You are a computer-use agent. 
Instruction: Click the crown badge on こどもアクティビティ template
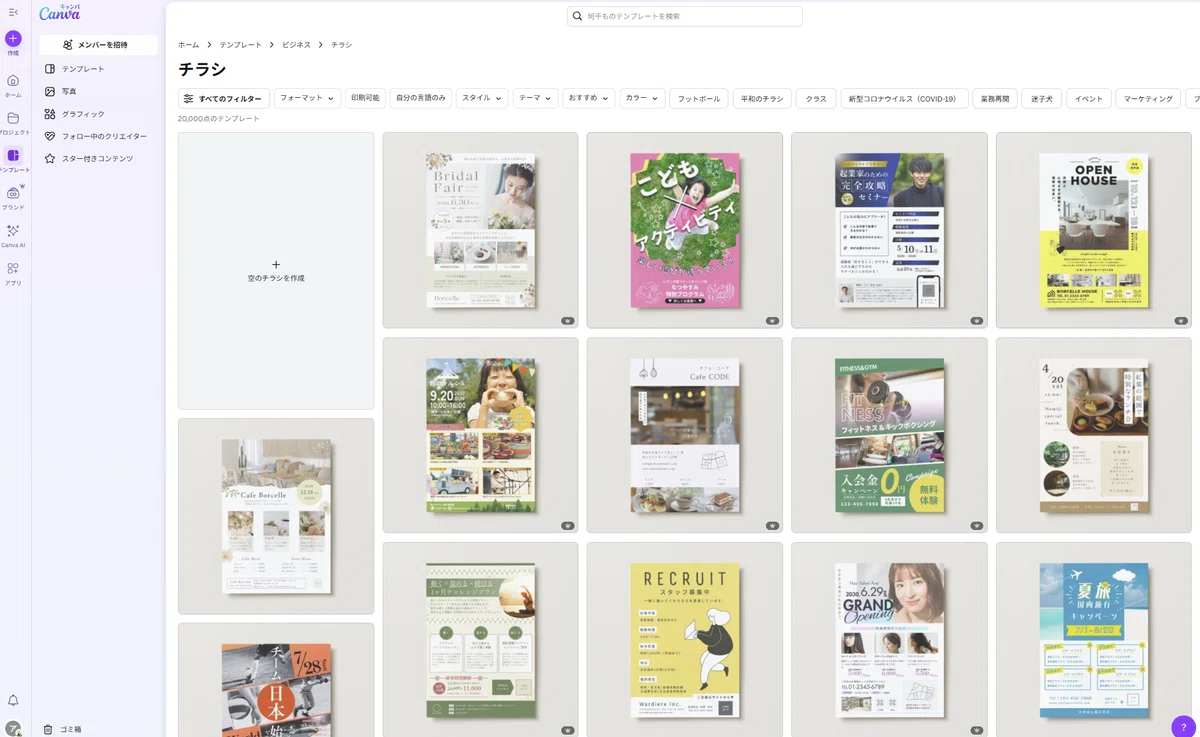coord(772,321)
